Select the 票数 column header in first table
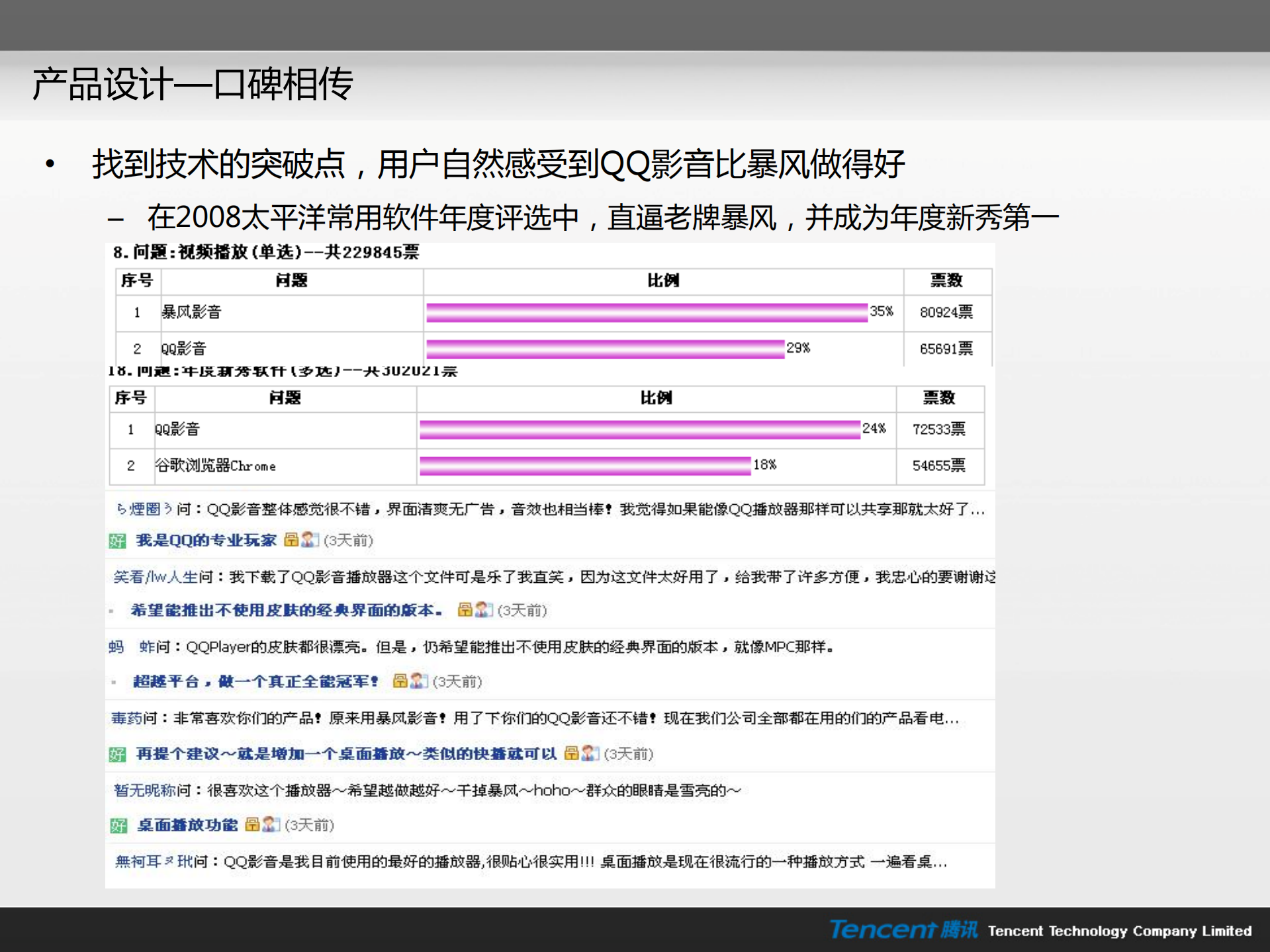Screen dimensions: 1270x952 pos(948,281)
